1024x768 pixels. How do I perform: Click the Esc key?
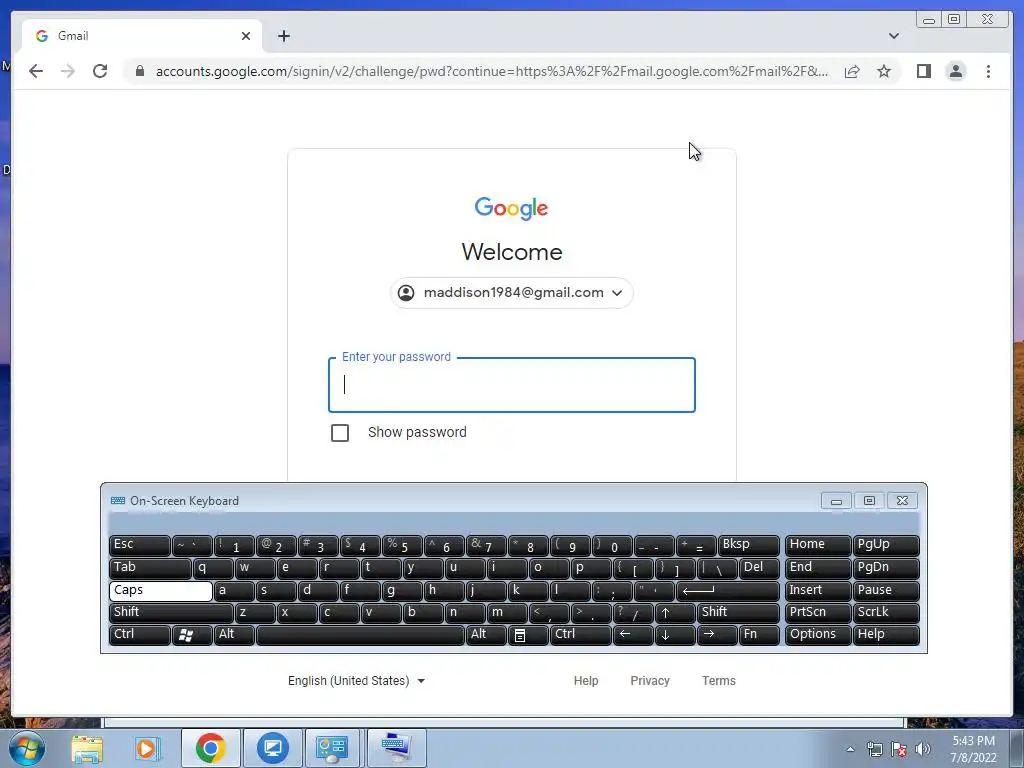[140, 545]
